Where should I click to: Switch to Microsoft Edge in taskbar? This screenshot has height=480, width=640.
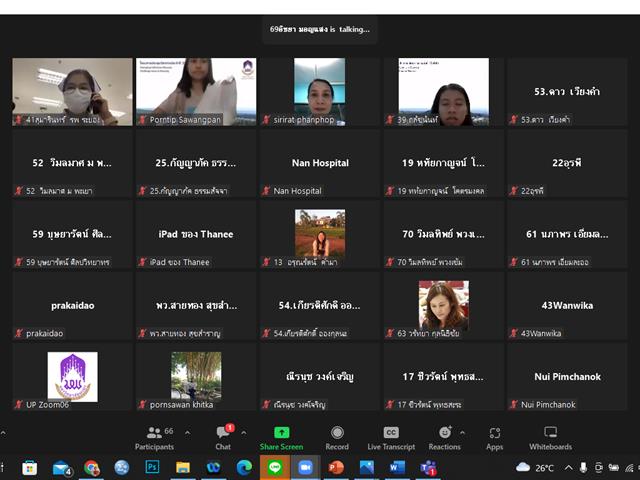point(244,468)
